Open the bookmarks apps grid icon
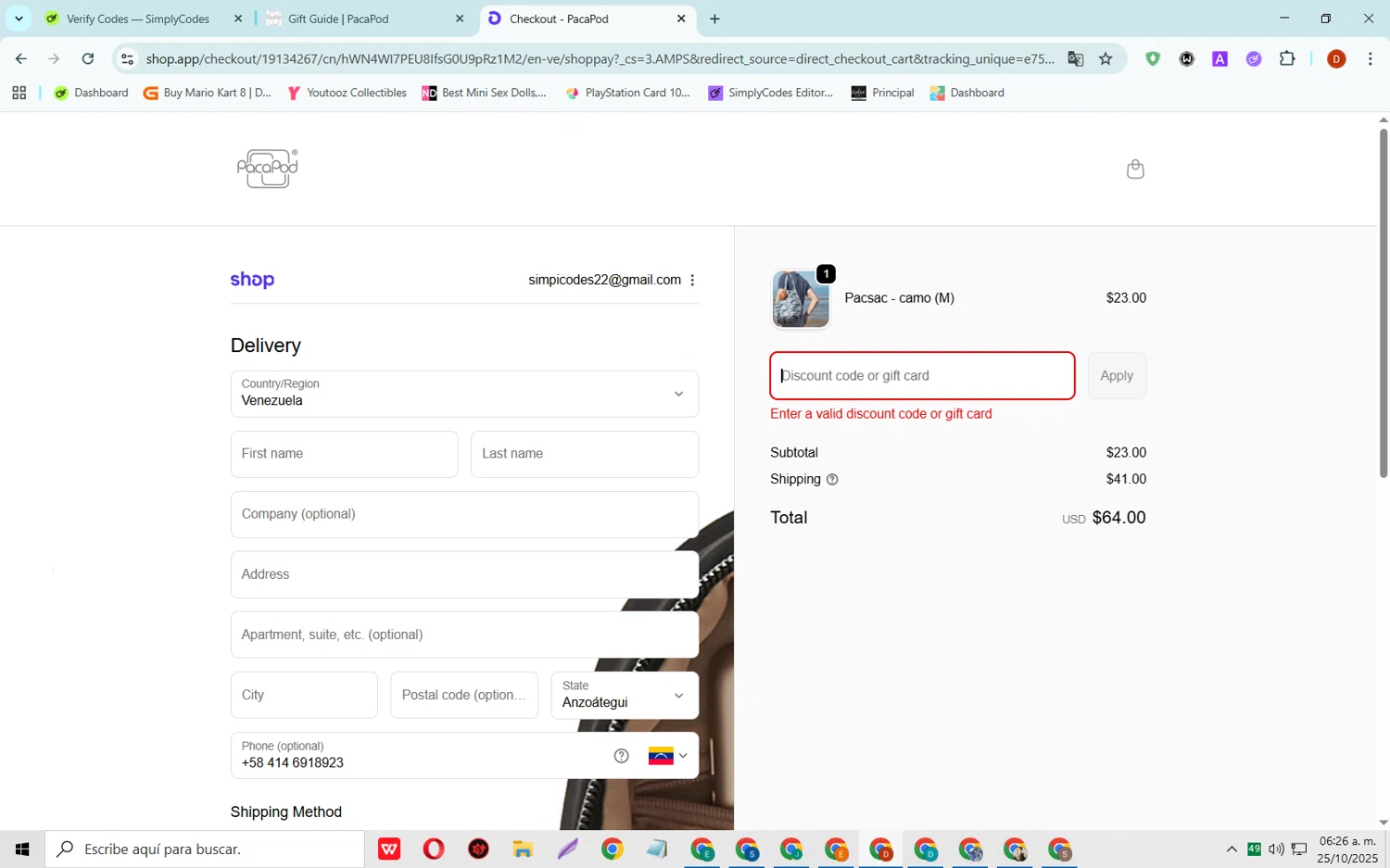 coord(19,93)
